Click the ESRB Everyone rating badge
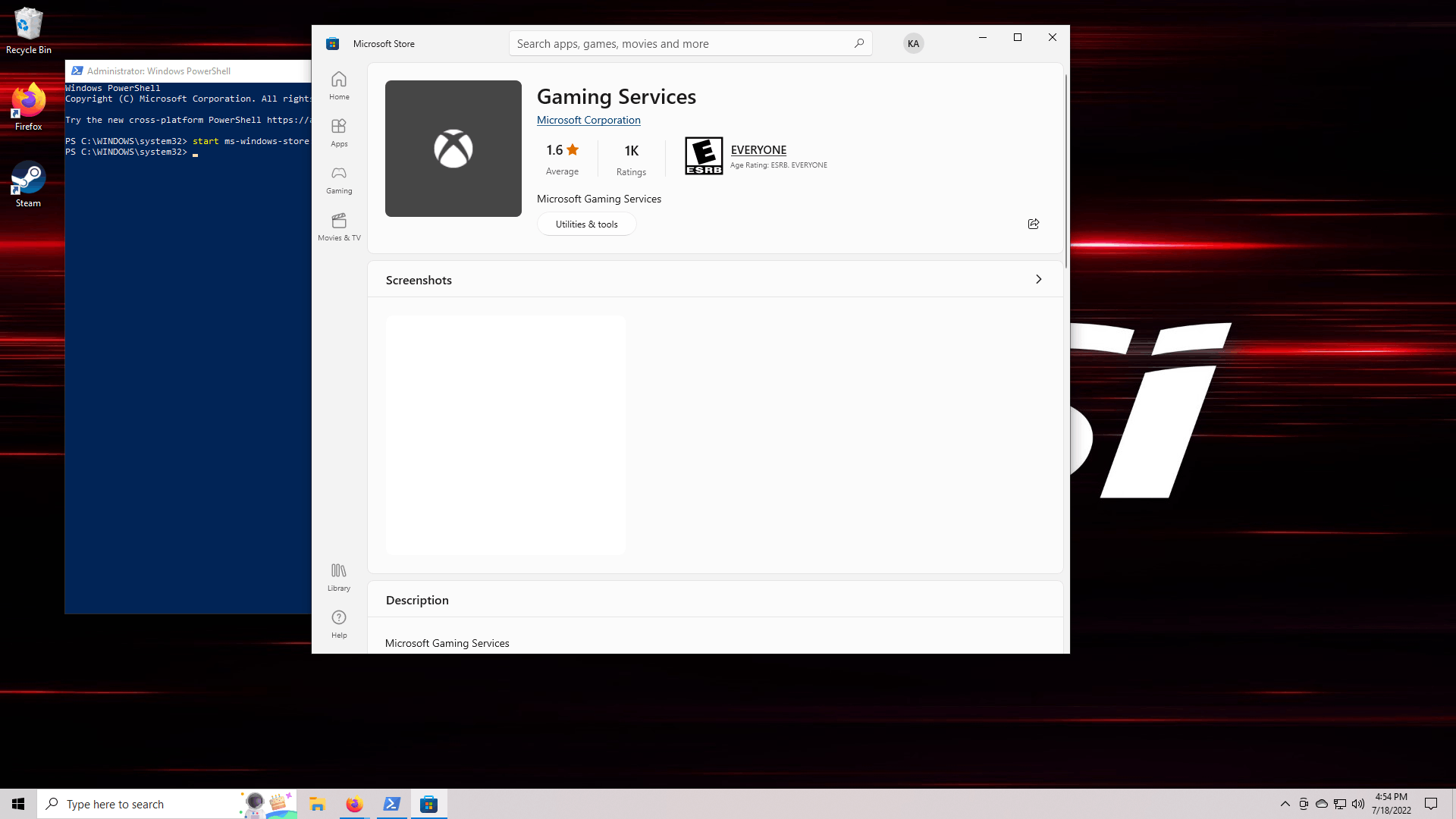 (x=704, y=155)
